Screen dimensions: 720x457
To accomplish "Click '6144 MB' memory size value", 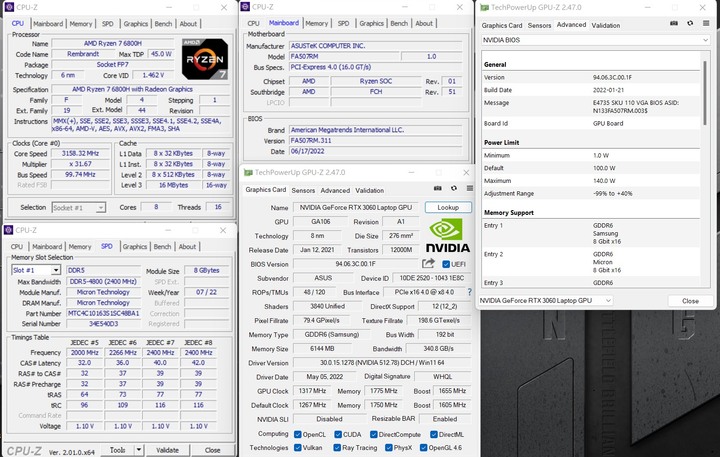I will tap(322, 349).
